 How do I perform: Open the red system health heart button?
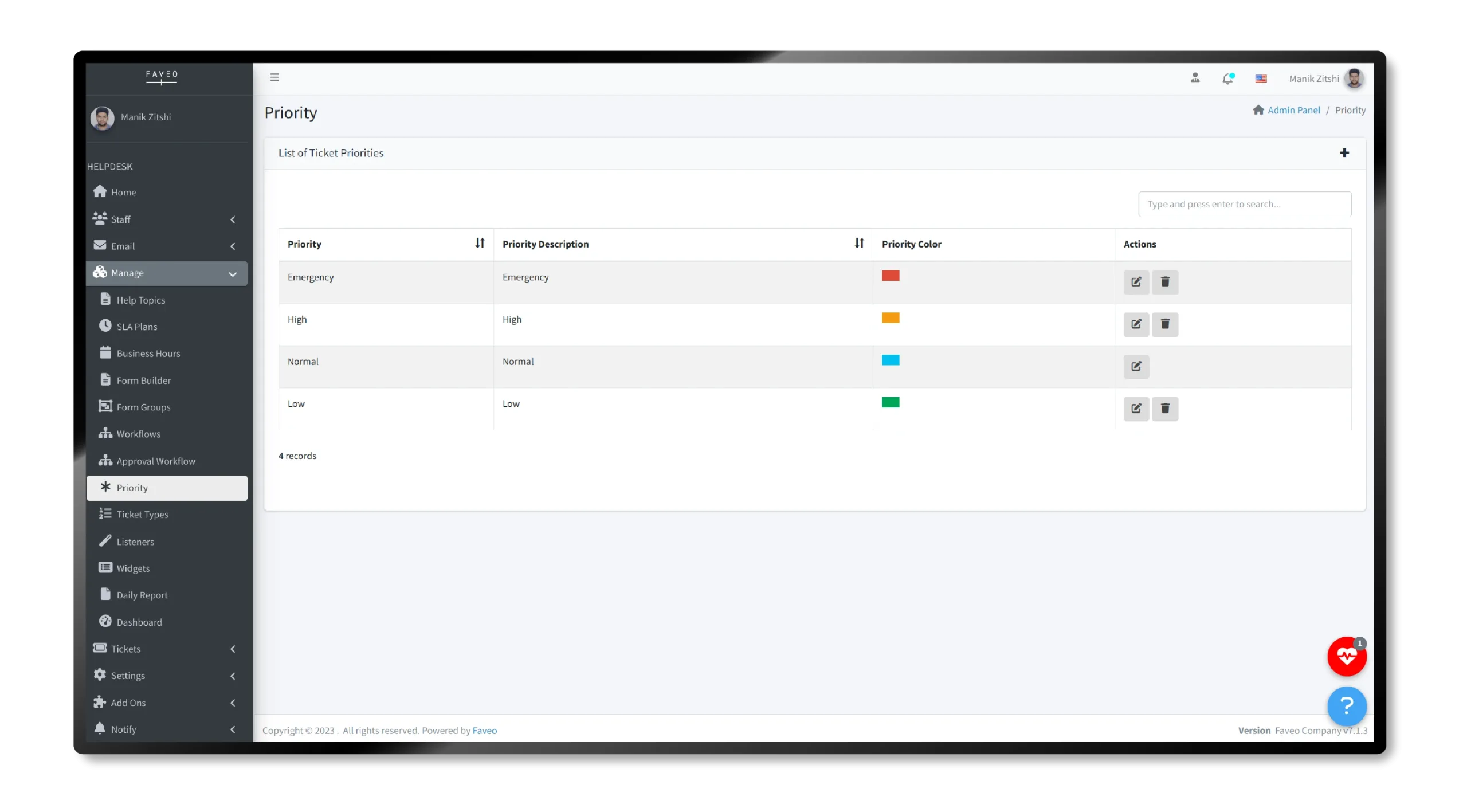(1347, 657)
